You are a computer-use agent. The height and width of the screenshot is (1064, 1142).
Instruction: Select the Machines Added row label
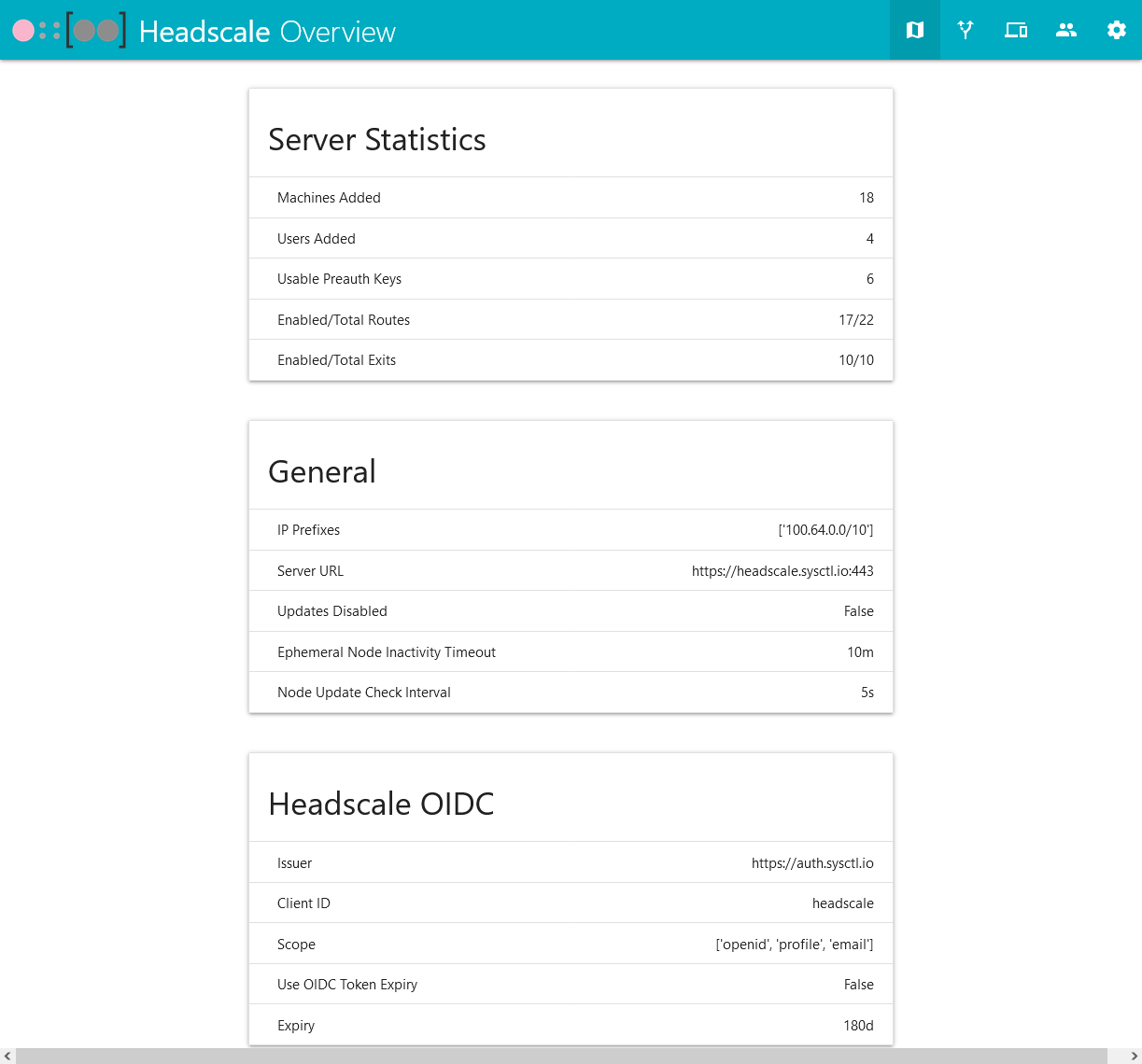click(x=329, y=198)
